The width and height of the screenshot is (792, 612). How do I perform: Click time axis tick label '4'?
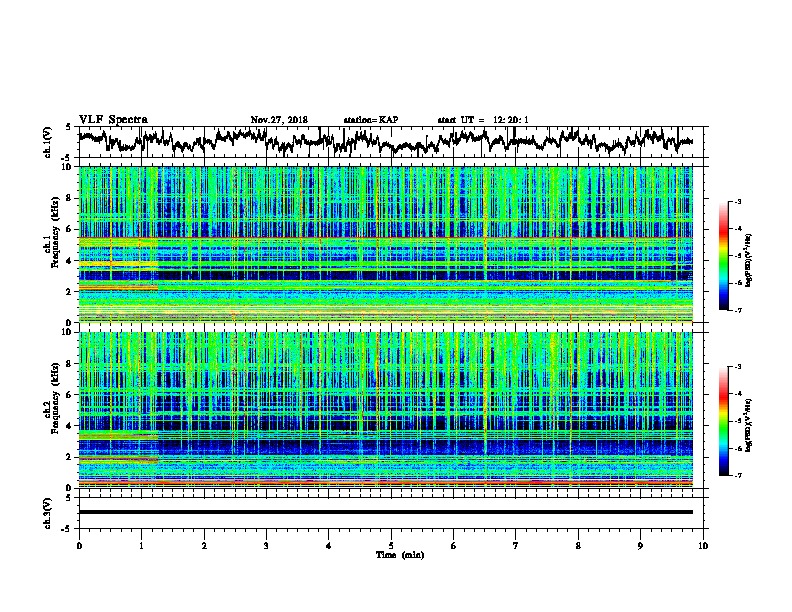[328, 546]
